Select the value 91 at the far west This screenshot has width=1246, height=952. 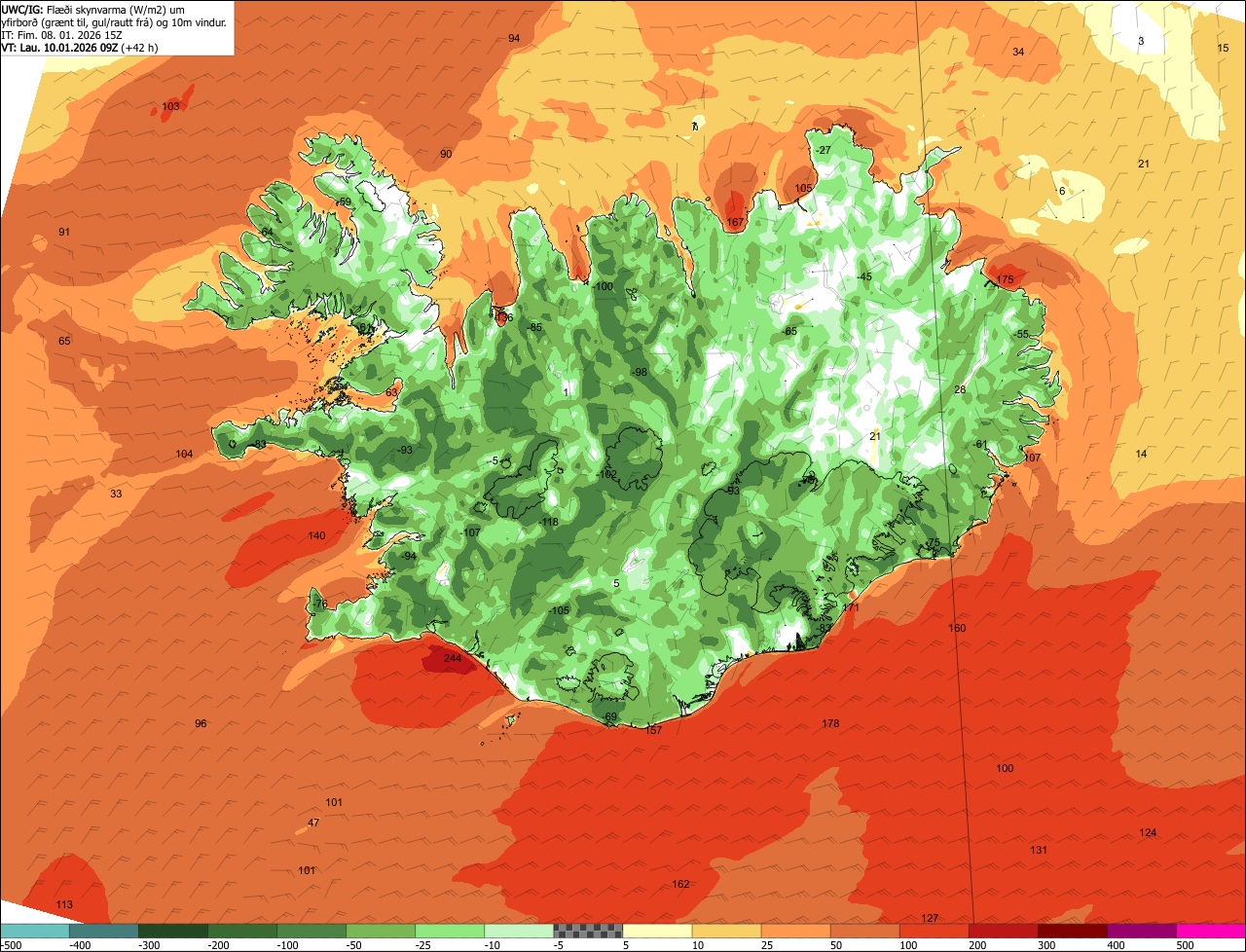64,233
